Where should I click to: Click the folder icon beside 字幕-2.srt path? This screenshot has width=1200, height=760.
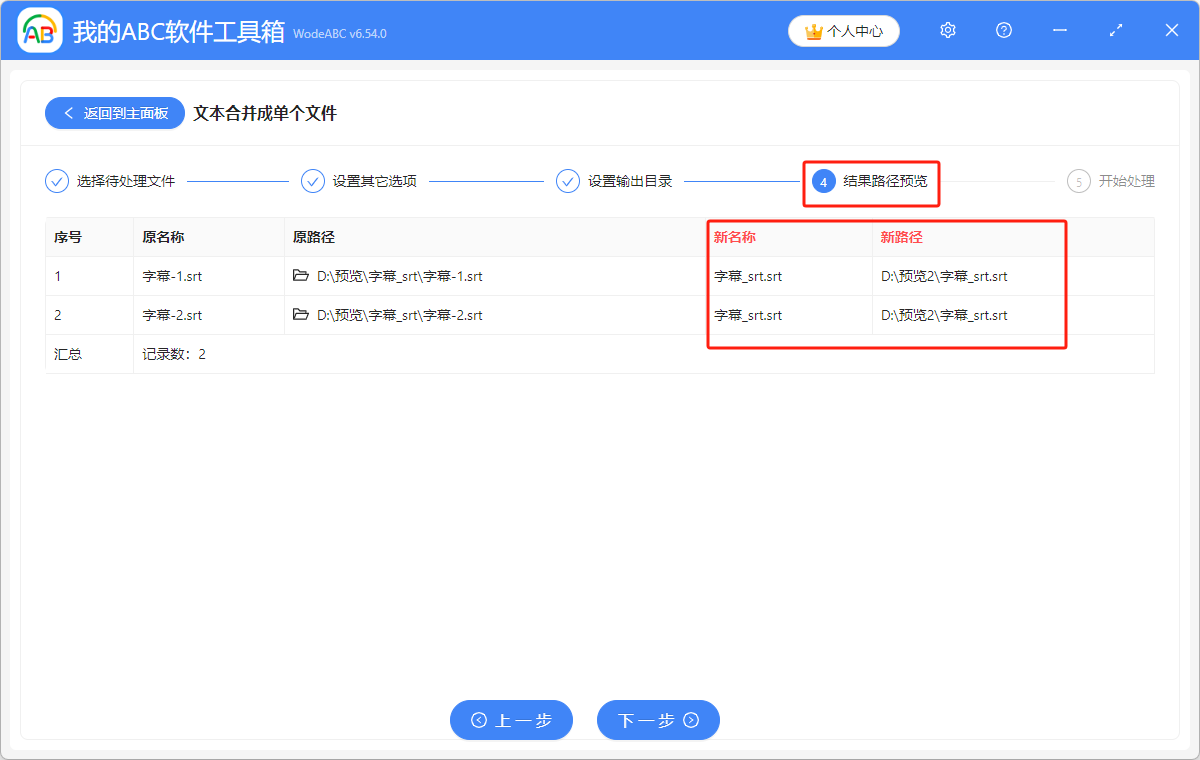(x=300, y=315)
